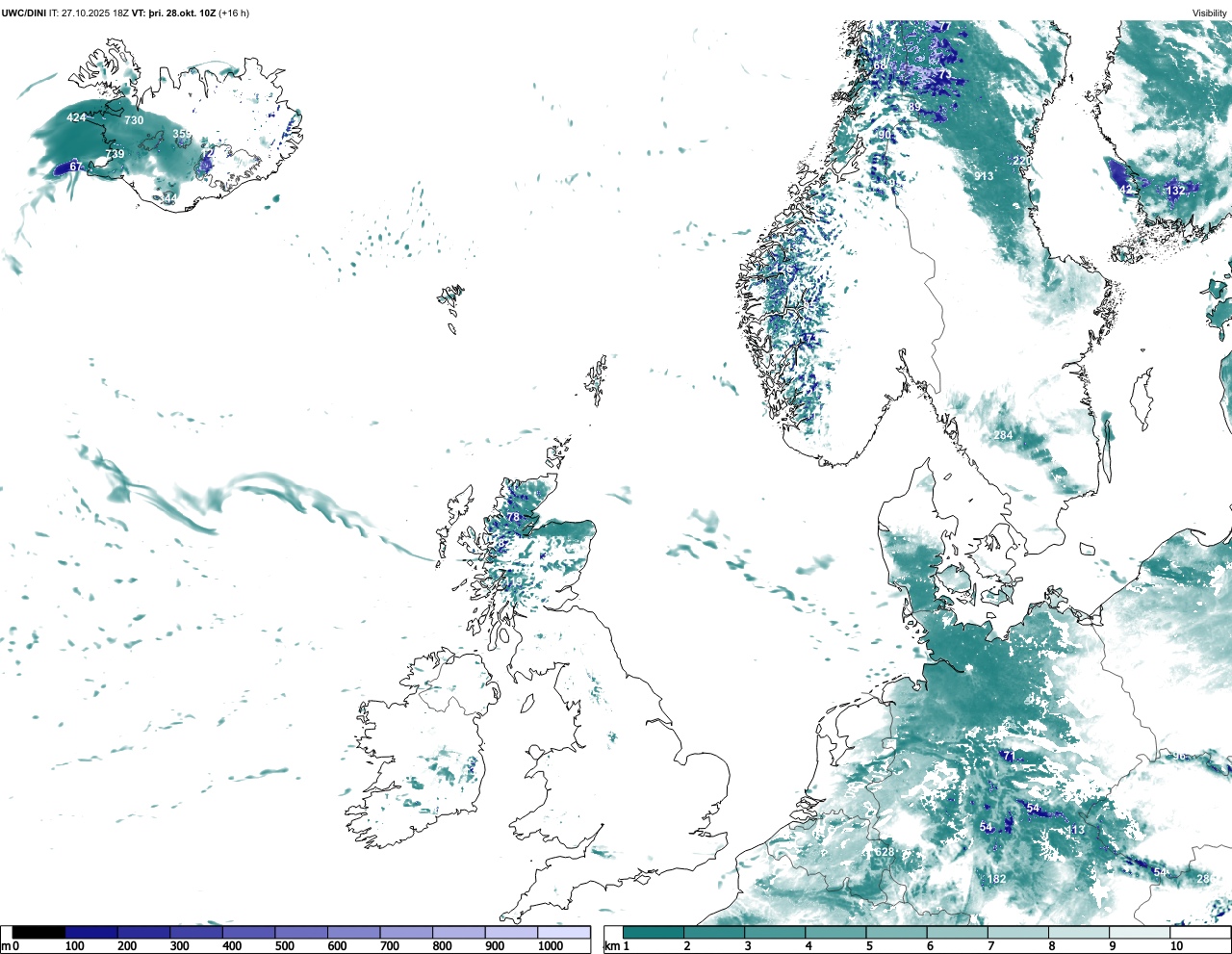Click the "284" value over southern Sweden

click(x=1003, y=436)
